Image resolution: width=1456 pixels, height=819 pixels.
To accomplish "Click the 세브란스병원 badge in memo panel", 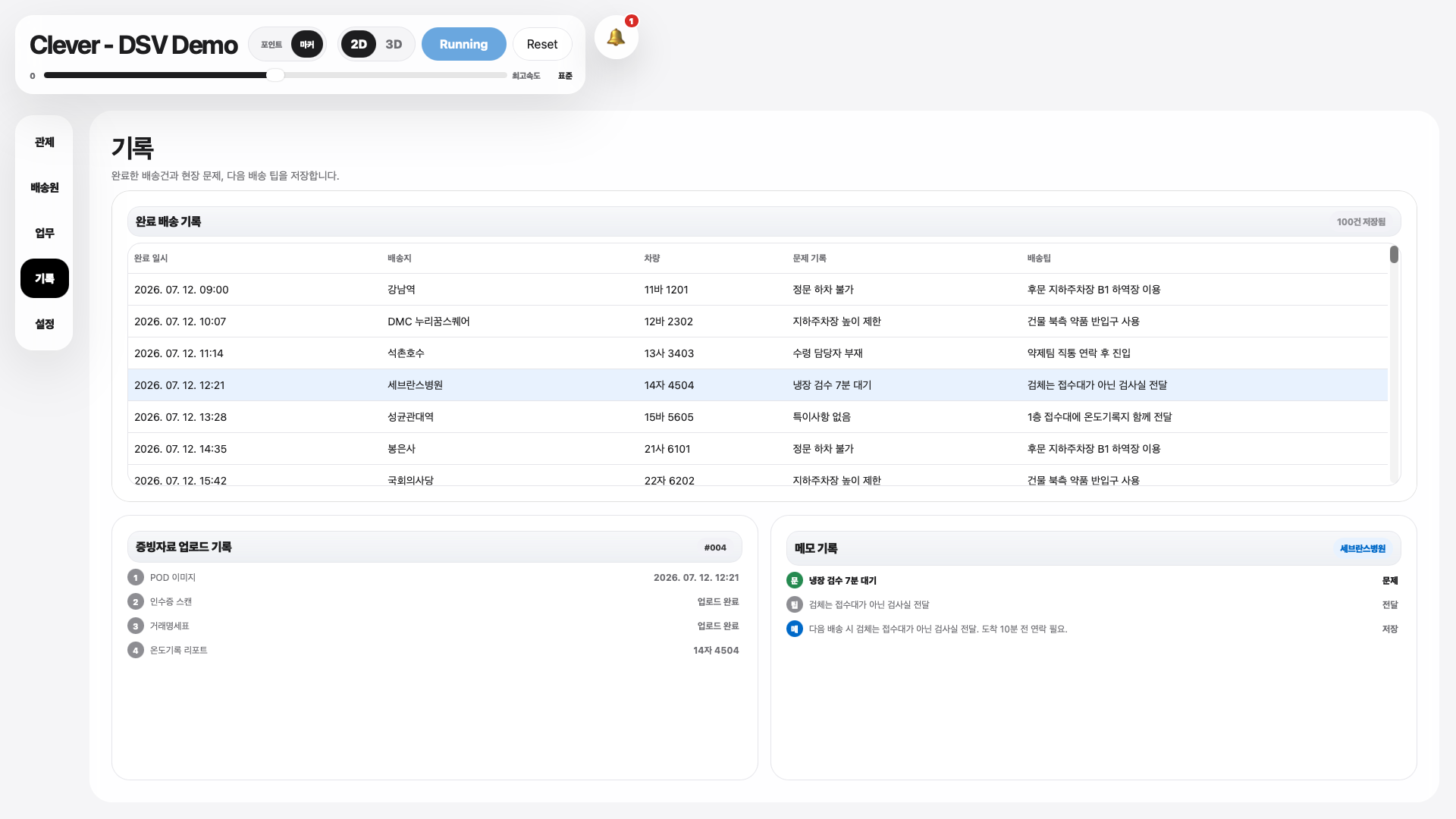I will click(1362, 549).
